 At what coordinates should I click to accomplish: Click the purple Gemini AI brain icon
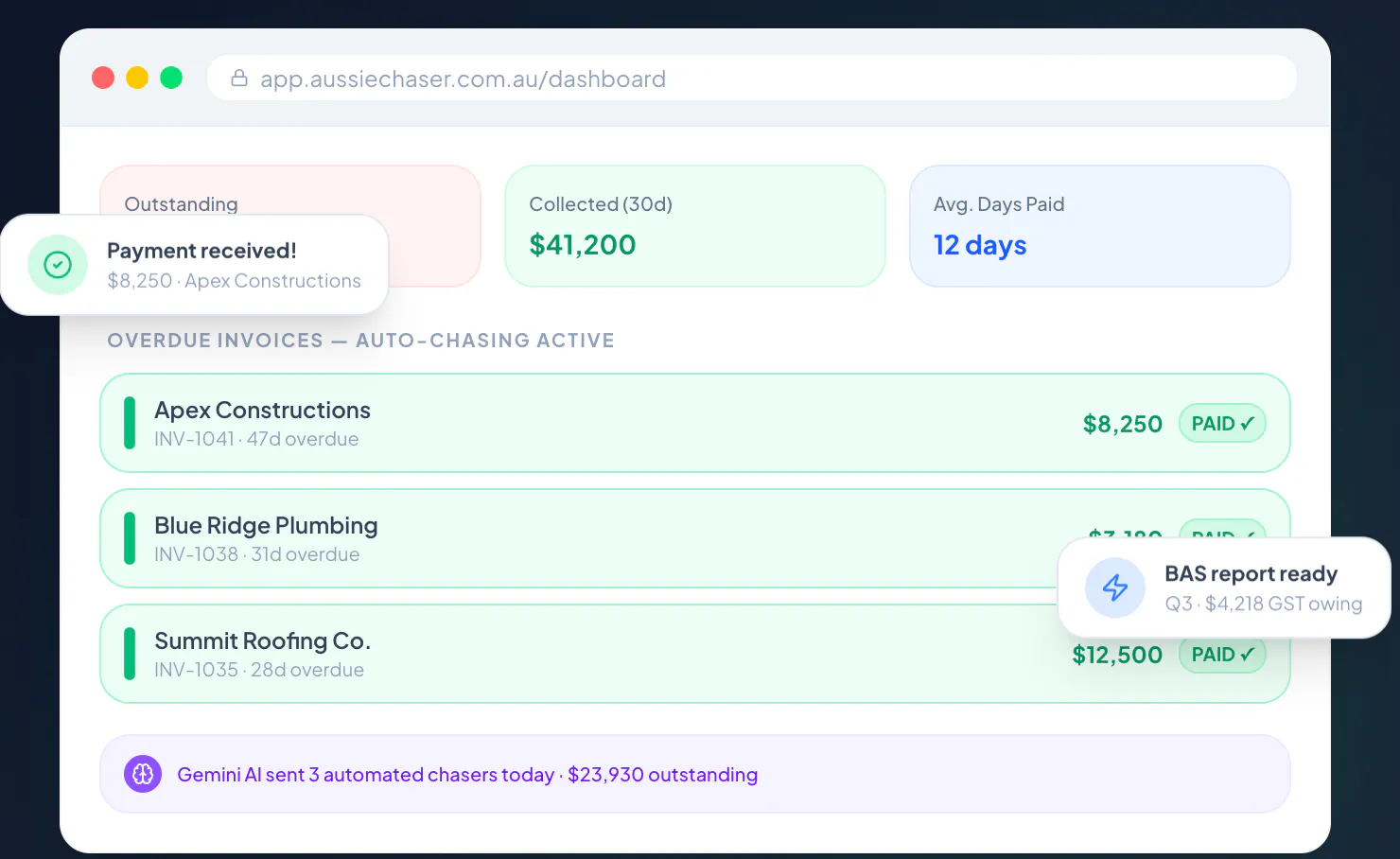pos(143,774)
